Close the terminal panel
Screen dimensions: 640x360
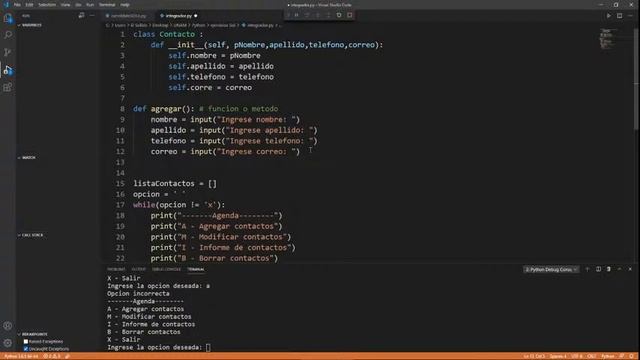[x=630, y=269]
